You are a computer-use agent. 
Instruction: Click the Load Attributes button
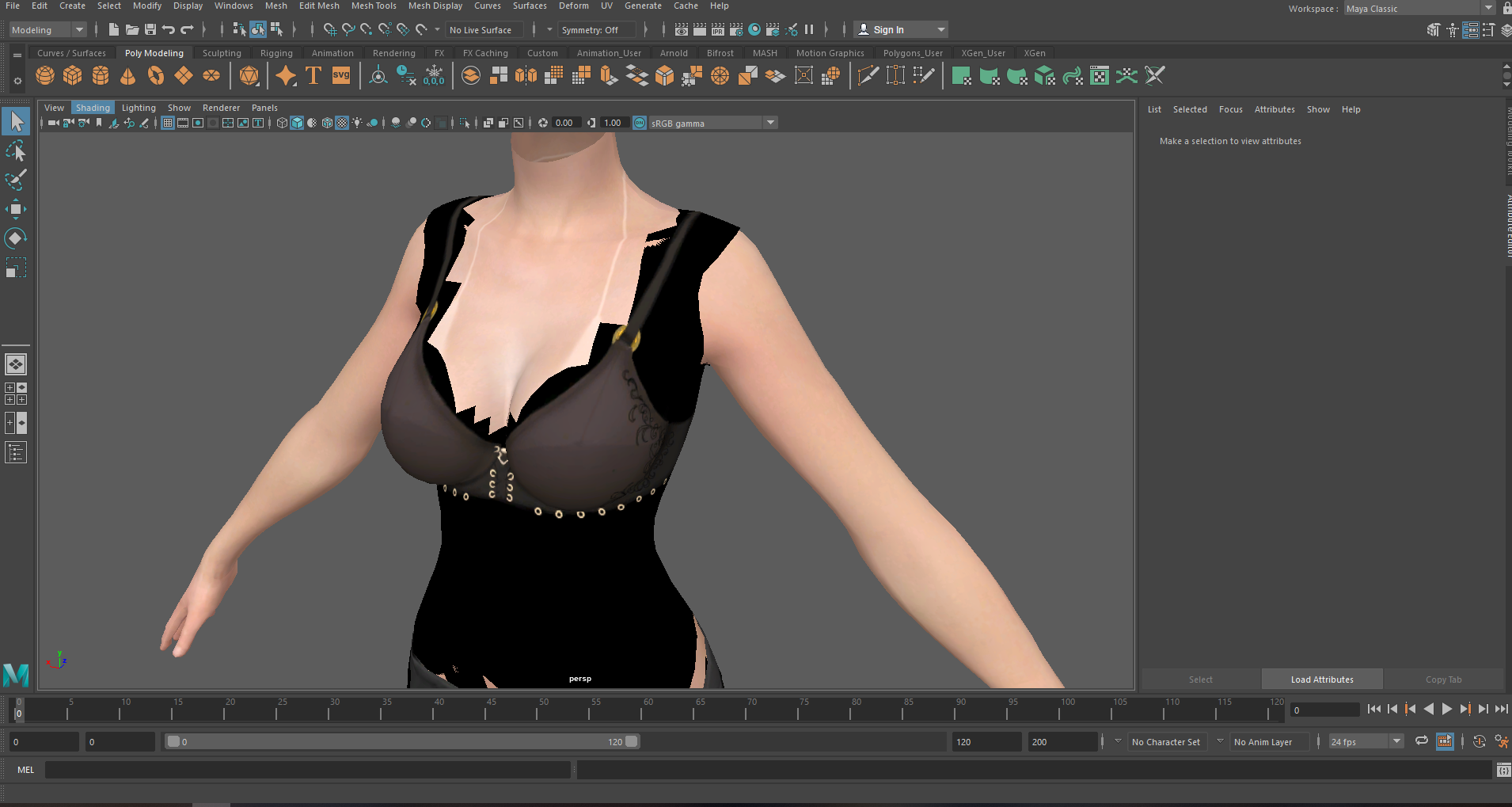pos(1321,679)
